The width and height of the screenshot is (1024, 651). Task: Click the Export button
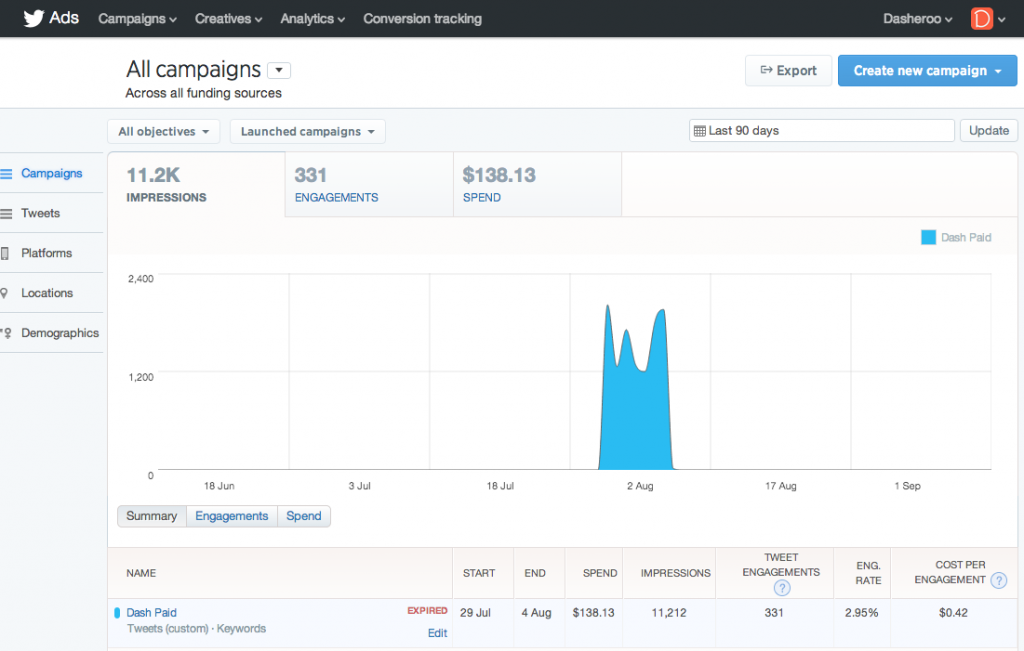788,70
